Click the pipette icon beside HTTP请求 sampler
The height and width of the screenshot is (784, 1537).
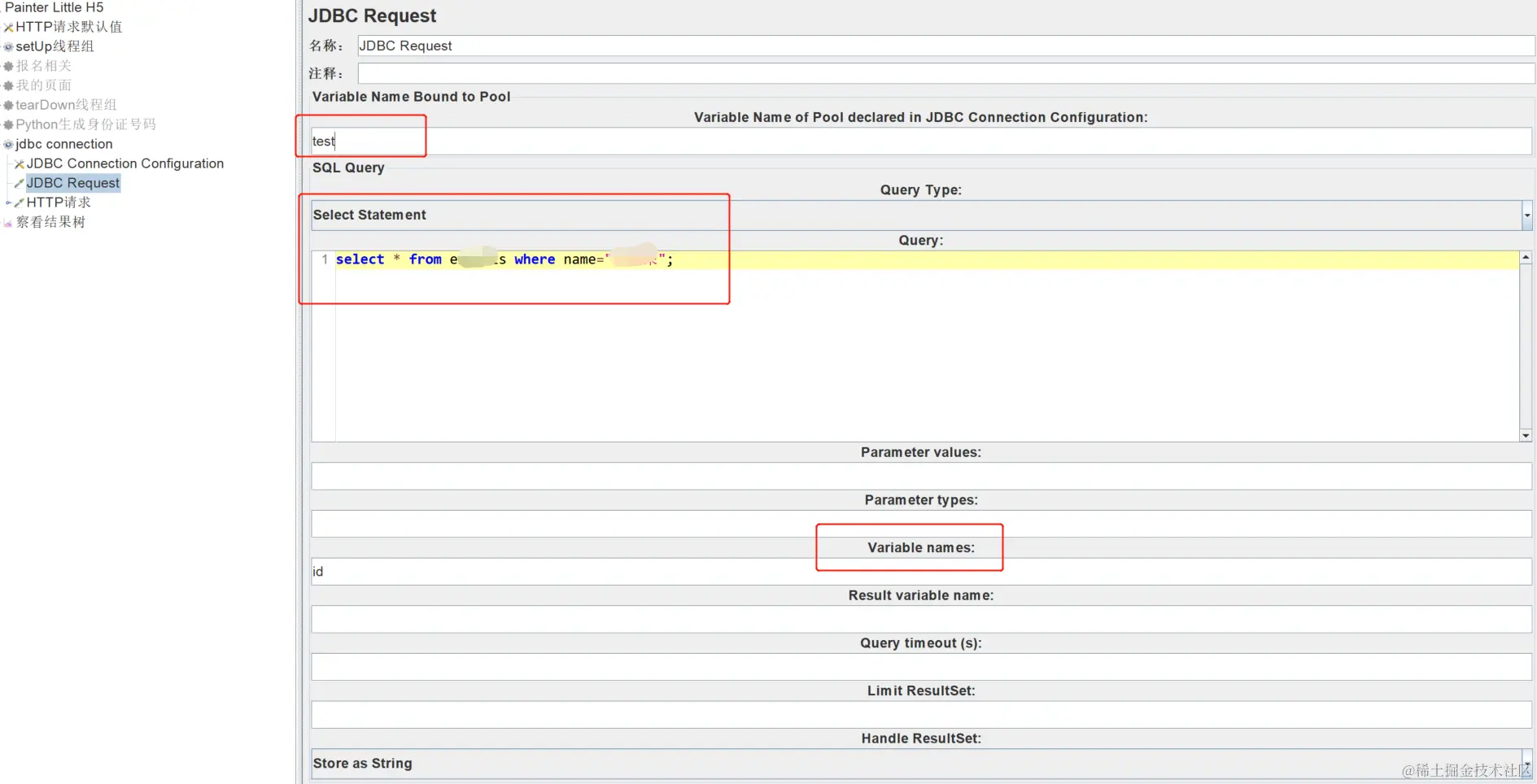(20, 203)
